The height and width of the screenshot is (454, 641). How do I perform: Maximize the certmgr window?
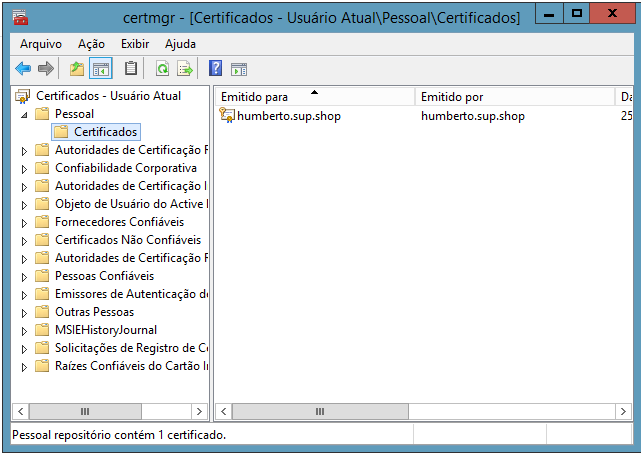(x=576, y=14)
